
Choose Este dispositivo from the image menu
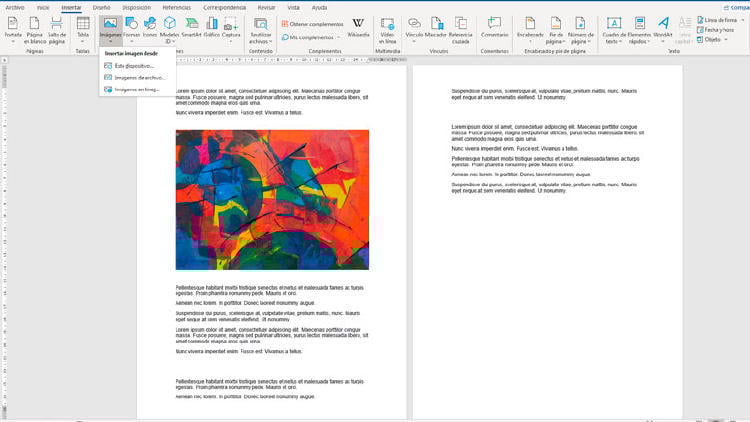click(x=133, y=65)
